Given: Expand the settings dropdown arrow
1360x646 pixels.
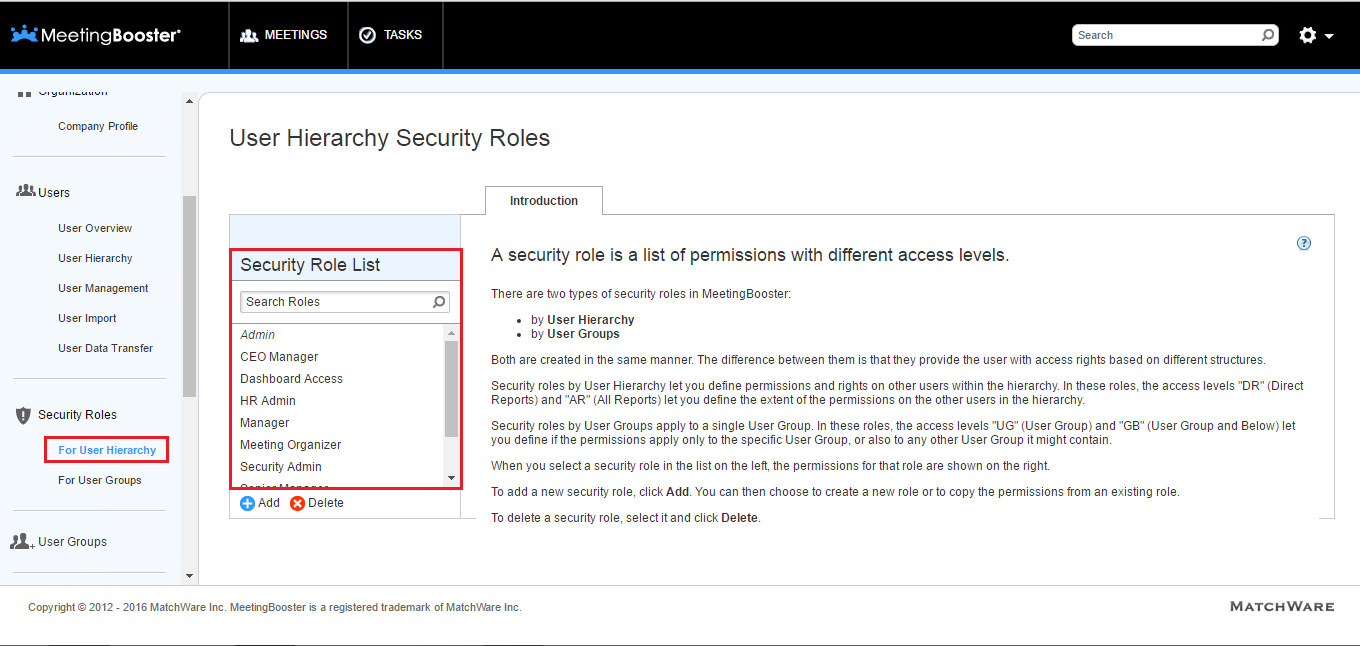Looking at the screenshot, I should coord(1329,36).
